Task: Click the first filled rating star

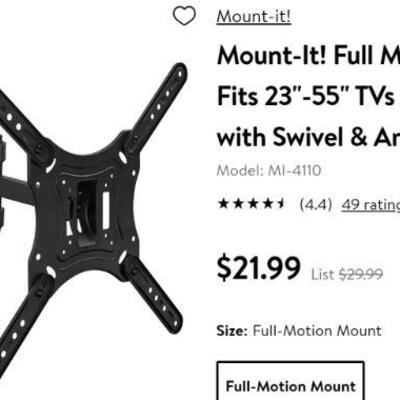Action: [x=223, y=203]
